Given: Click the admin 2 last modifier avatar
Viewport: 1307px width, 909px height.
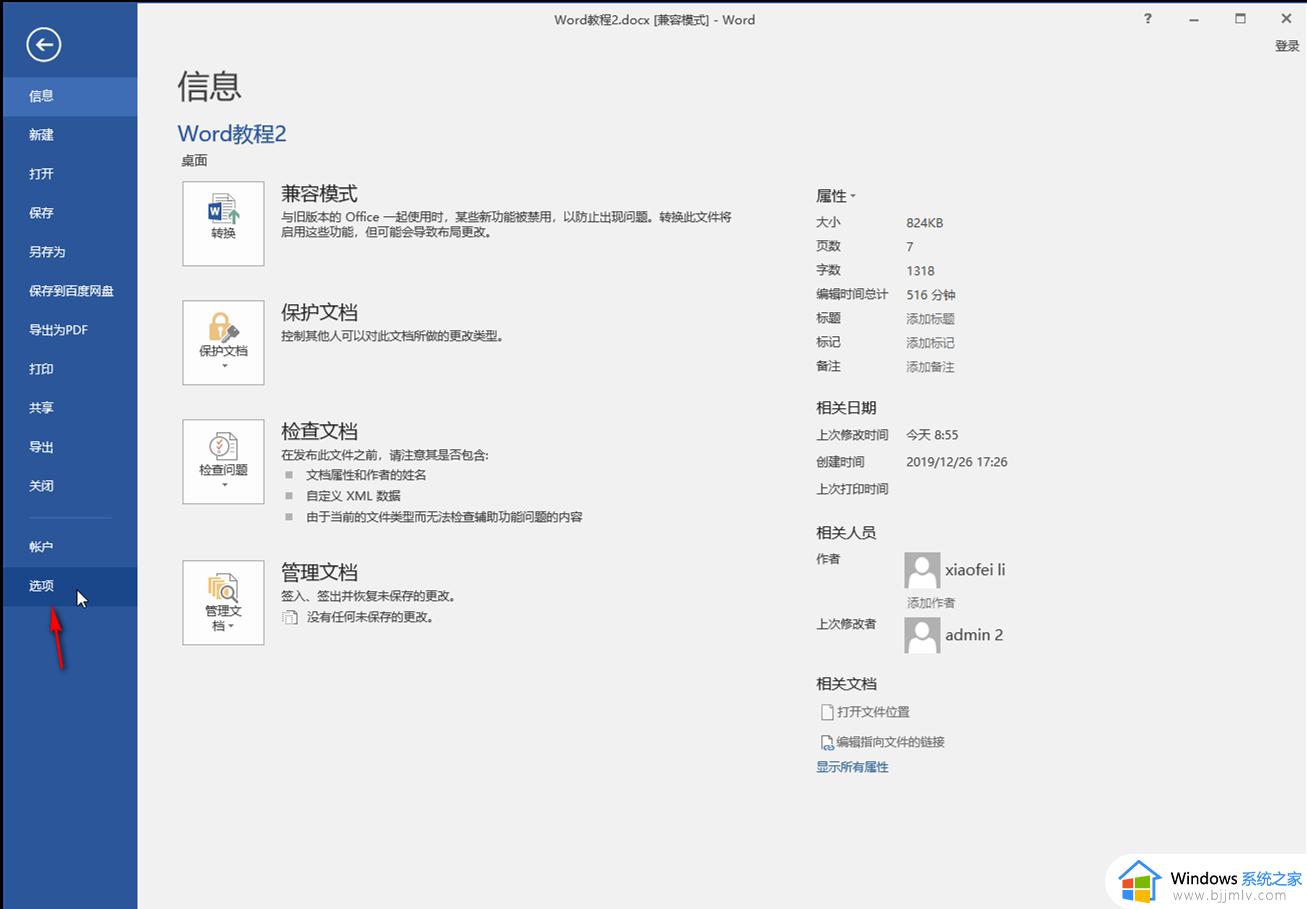Looking at the screenshot, I should pyautogui.click(x=922, y=635).
